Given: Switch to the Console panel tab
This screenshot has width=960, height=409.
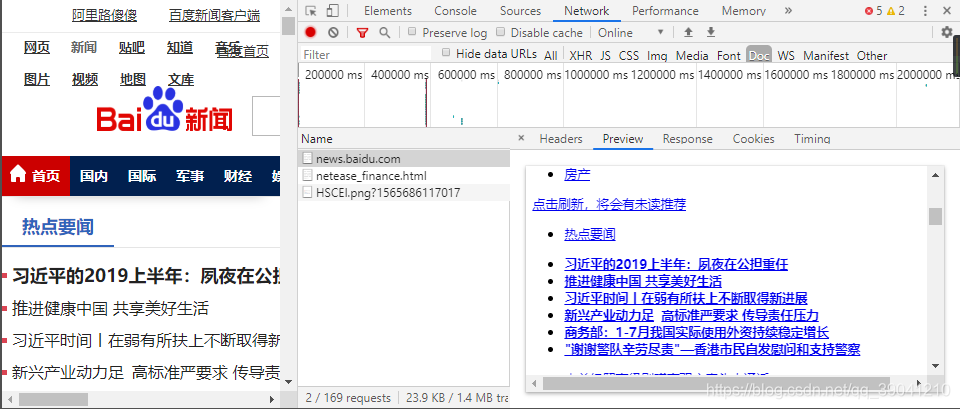Looking at the screenshot, I should [455, 11].
